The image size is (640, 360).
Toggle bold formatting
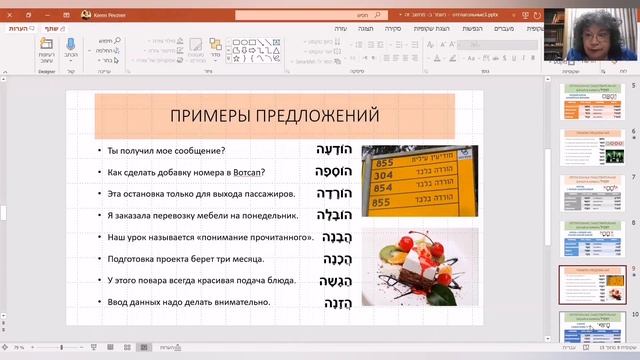point(533,58)
